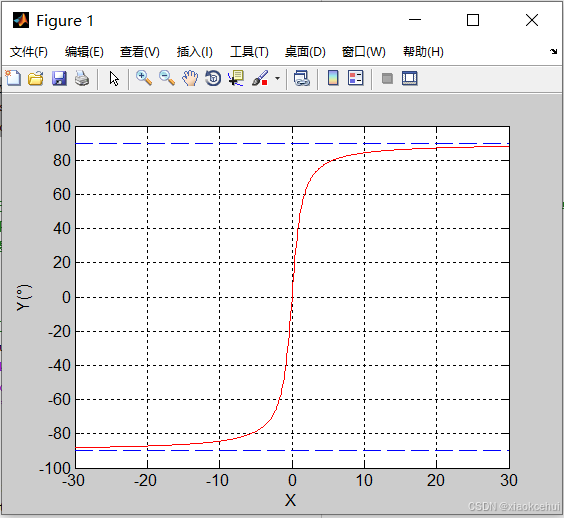Select the Pan hand tool

190,78
